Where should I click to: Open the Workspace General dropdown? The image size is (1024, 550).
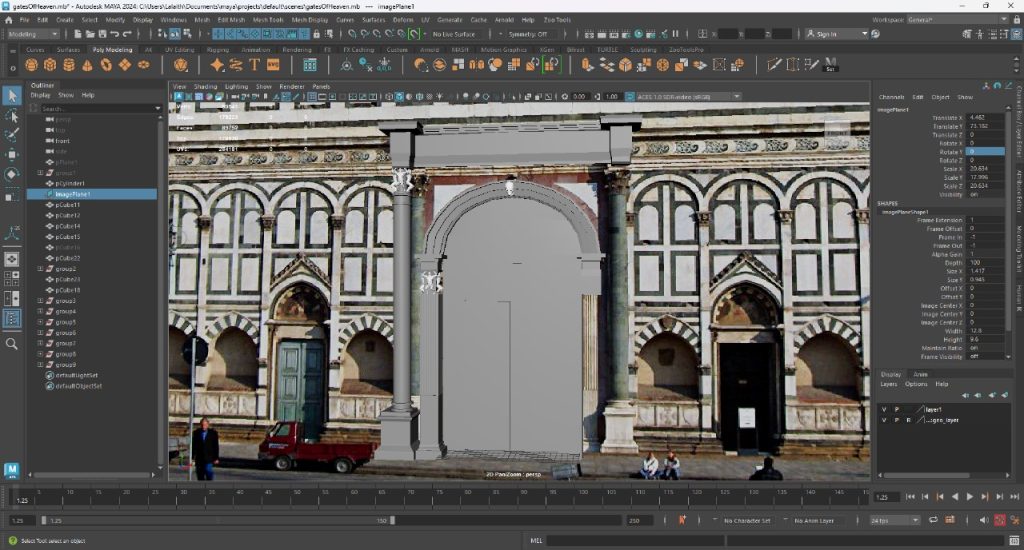tap(957, 20)
